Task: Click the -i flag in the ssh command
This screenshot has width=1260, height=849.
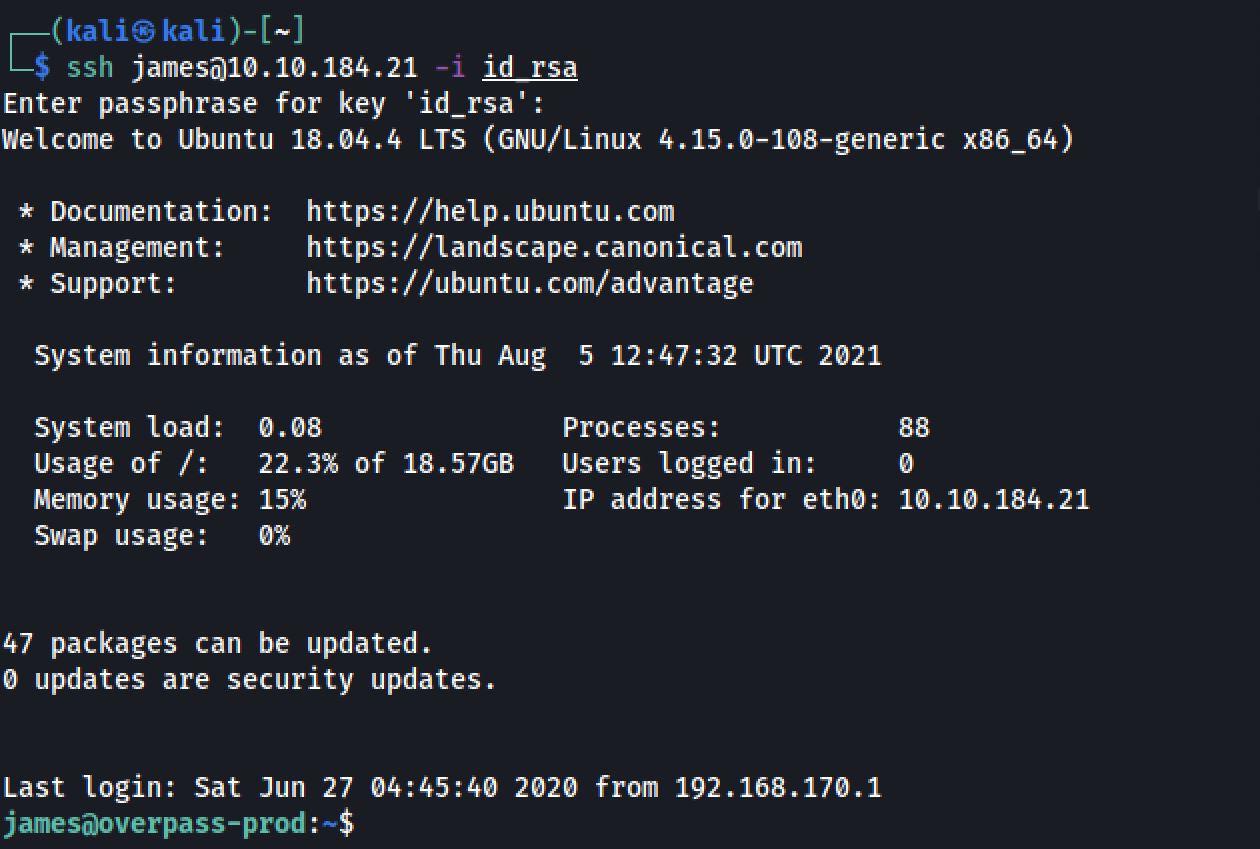Action: click(x=449, y=68)
